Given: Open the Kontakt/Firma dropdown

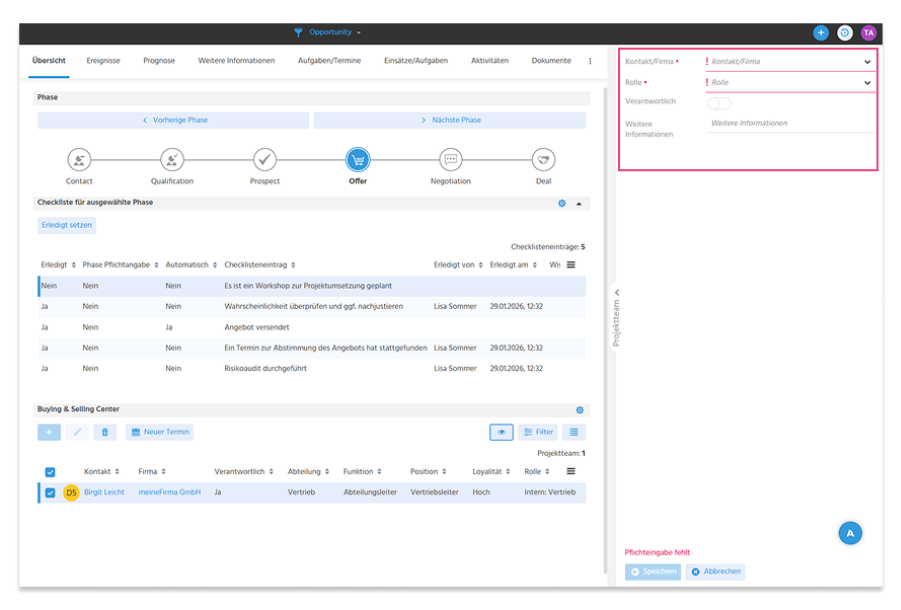Looking at the screenshot, I should click(790, 61).
